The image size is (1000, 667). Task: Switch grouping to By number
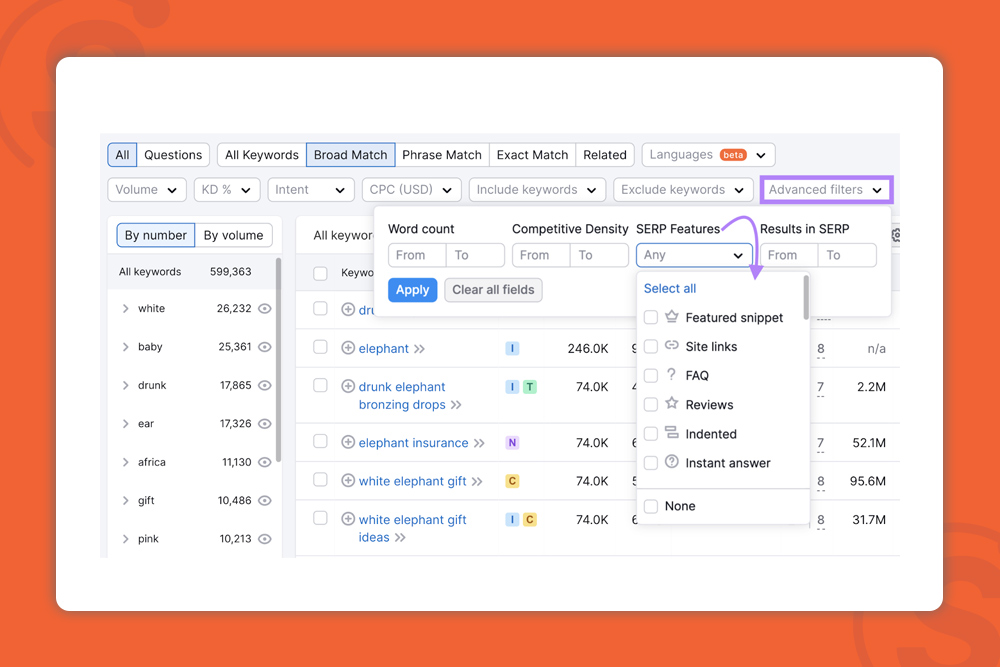[156, 235]
